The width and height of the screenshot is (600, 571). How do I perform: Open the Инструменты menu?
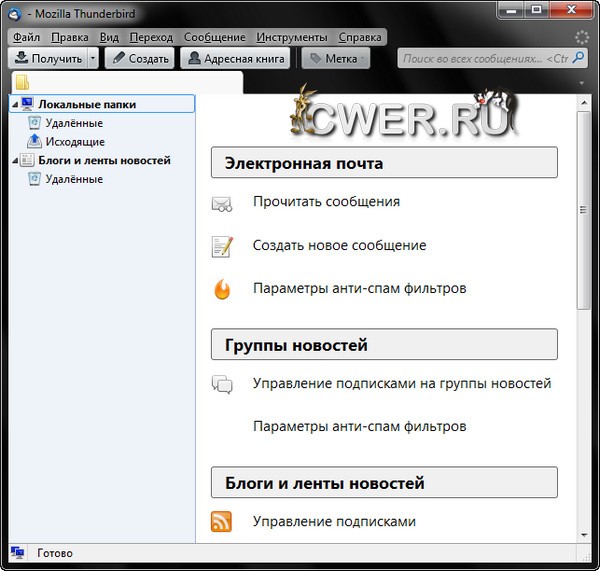pos(290,37)
